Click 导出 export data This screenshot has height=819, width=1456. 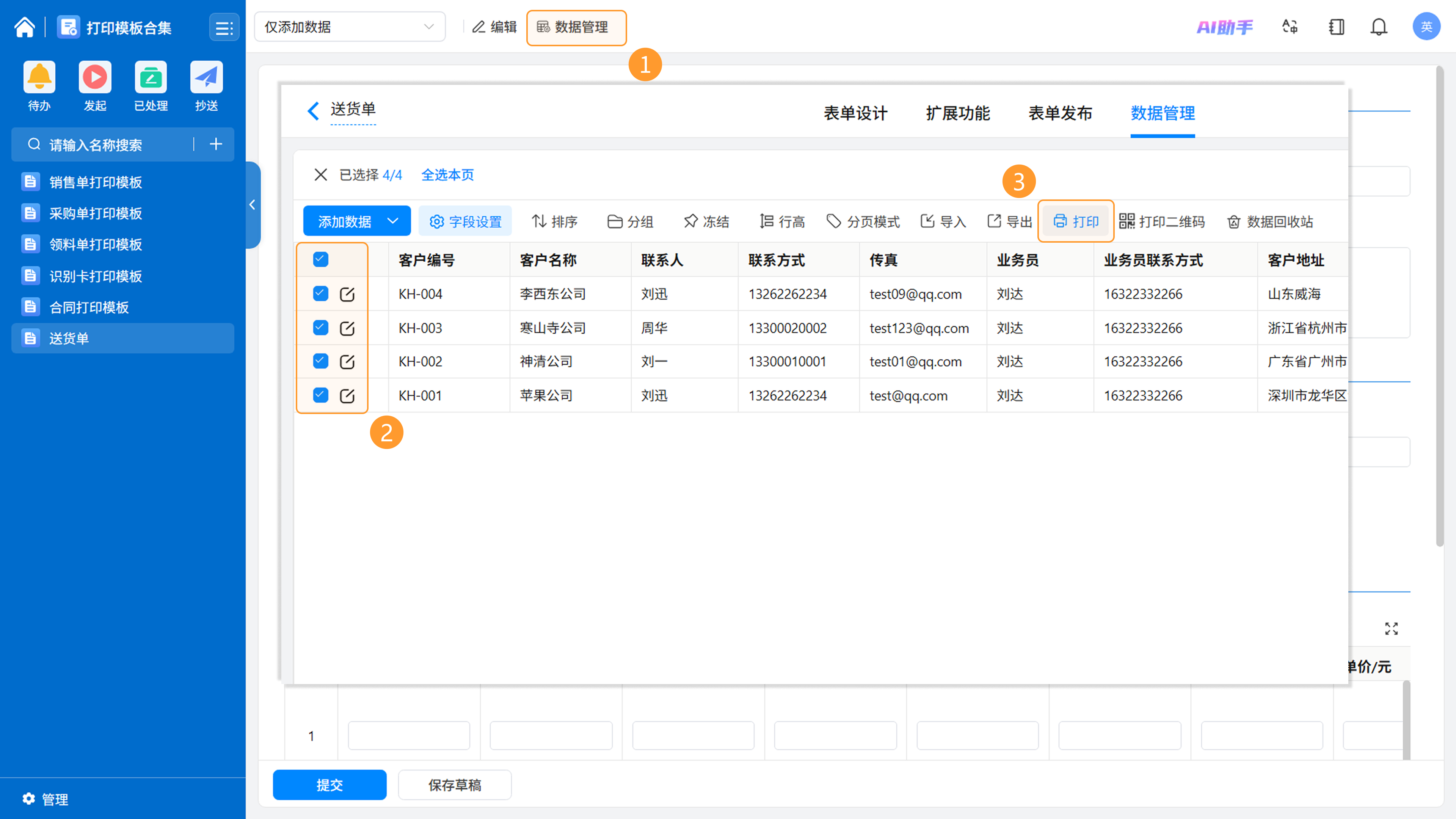click(1010, 221)
